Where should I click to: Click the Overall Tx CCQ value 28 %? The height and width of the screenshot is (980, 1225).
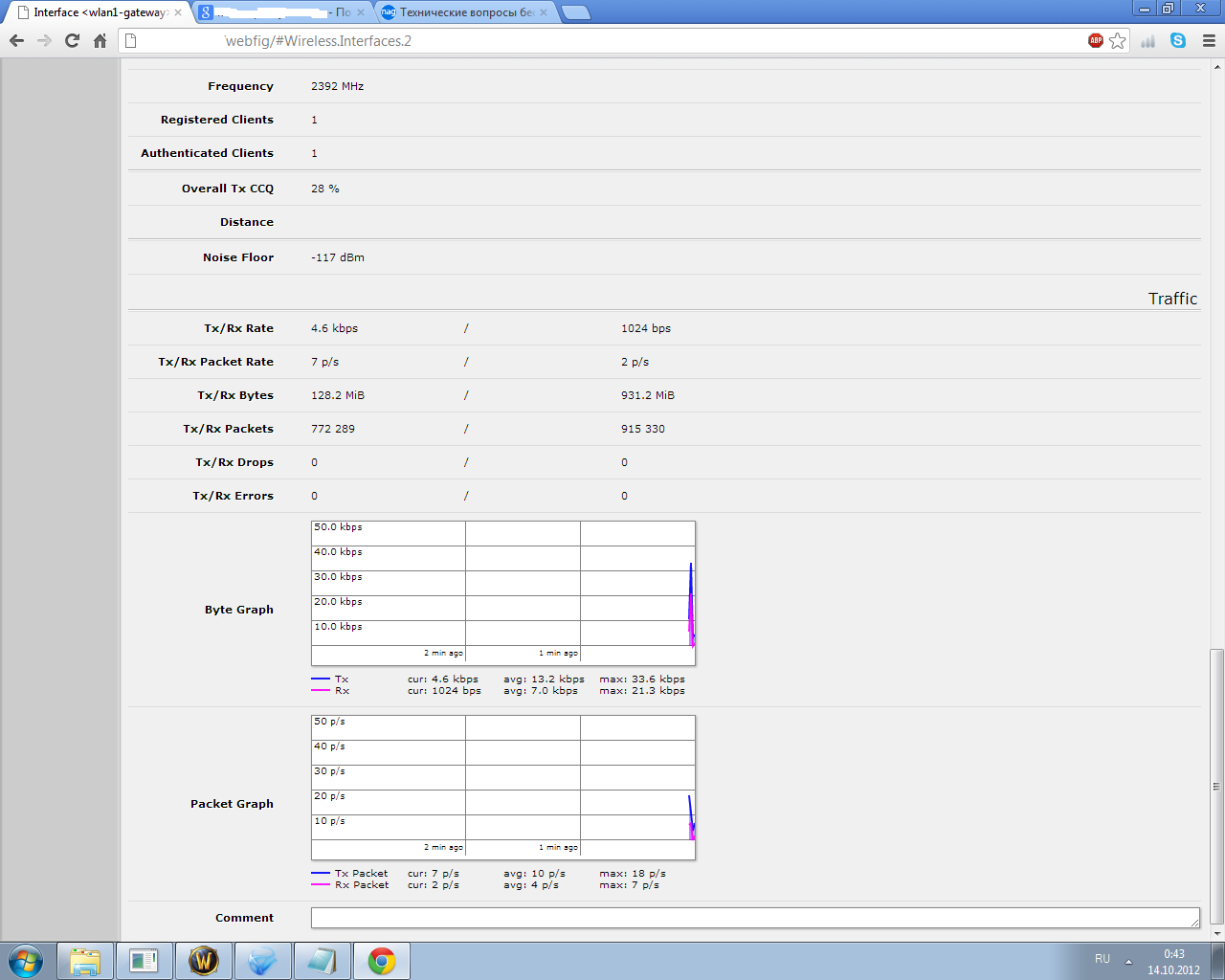click(325, 189)
